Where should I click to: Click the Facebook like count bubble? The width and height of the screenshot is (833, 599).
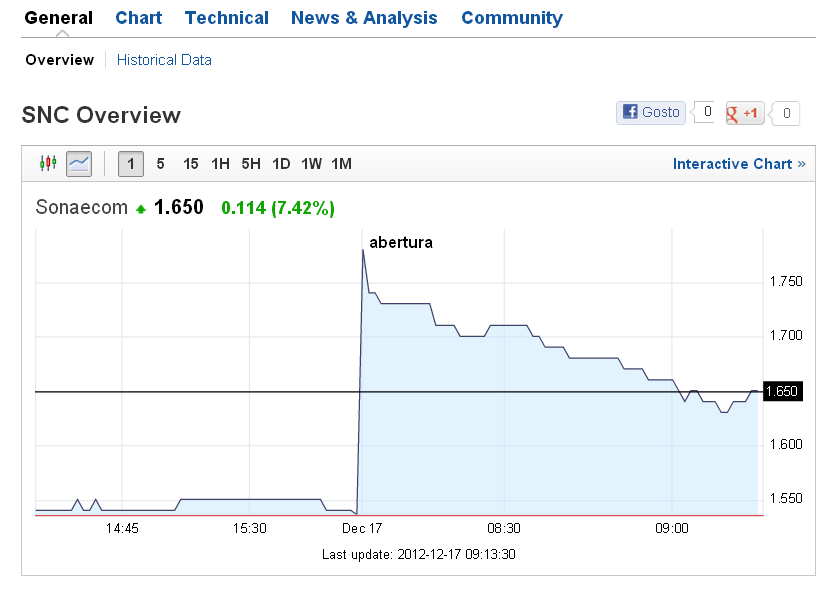pyautogui.click(x=705, y=112)
